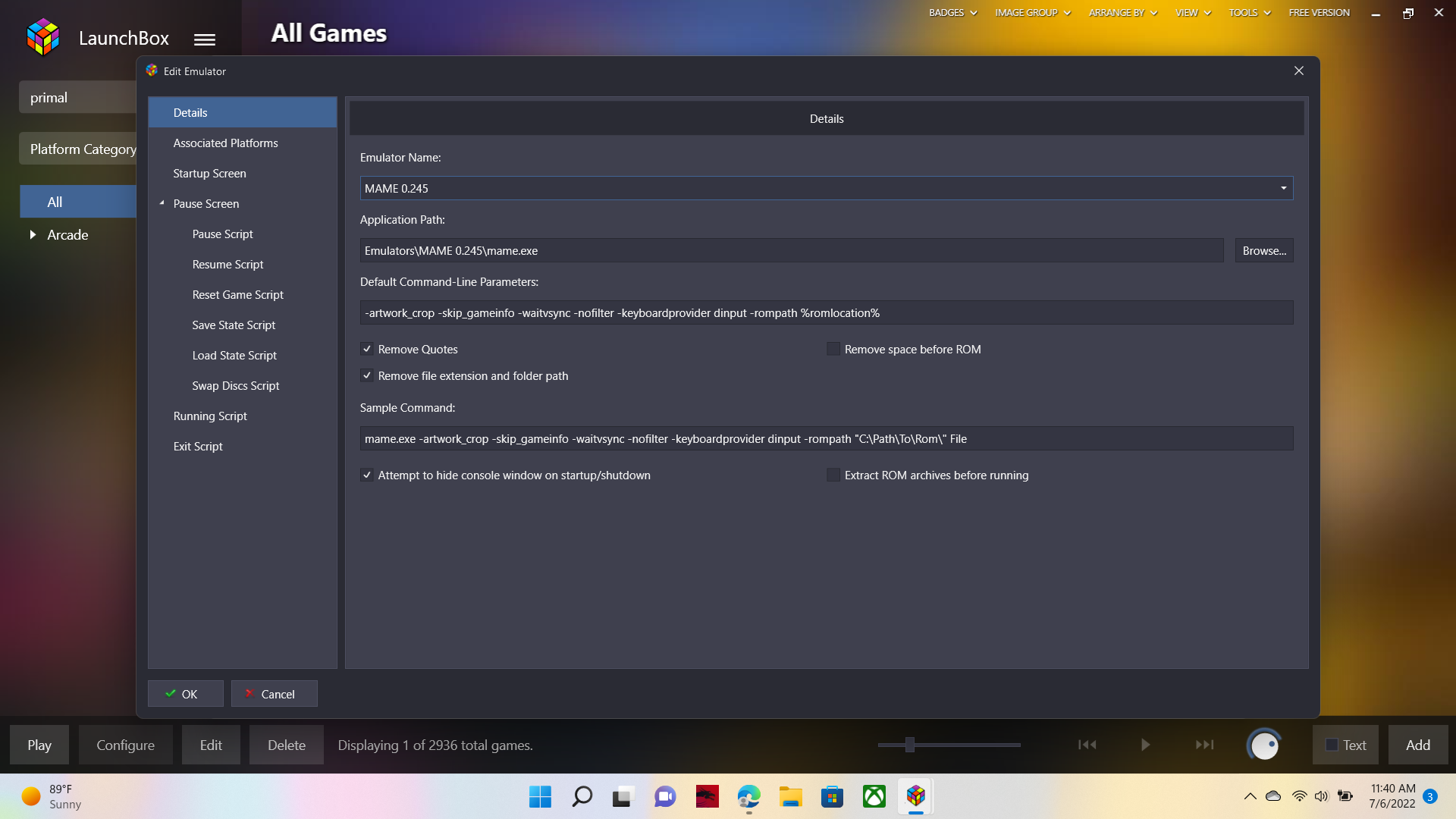Click the Application Path input field
This screenshot has width=1456, height=819.
point(792,250)
